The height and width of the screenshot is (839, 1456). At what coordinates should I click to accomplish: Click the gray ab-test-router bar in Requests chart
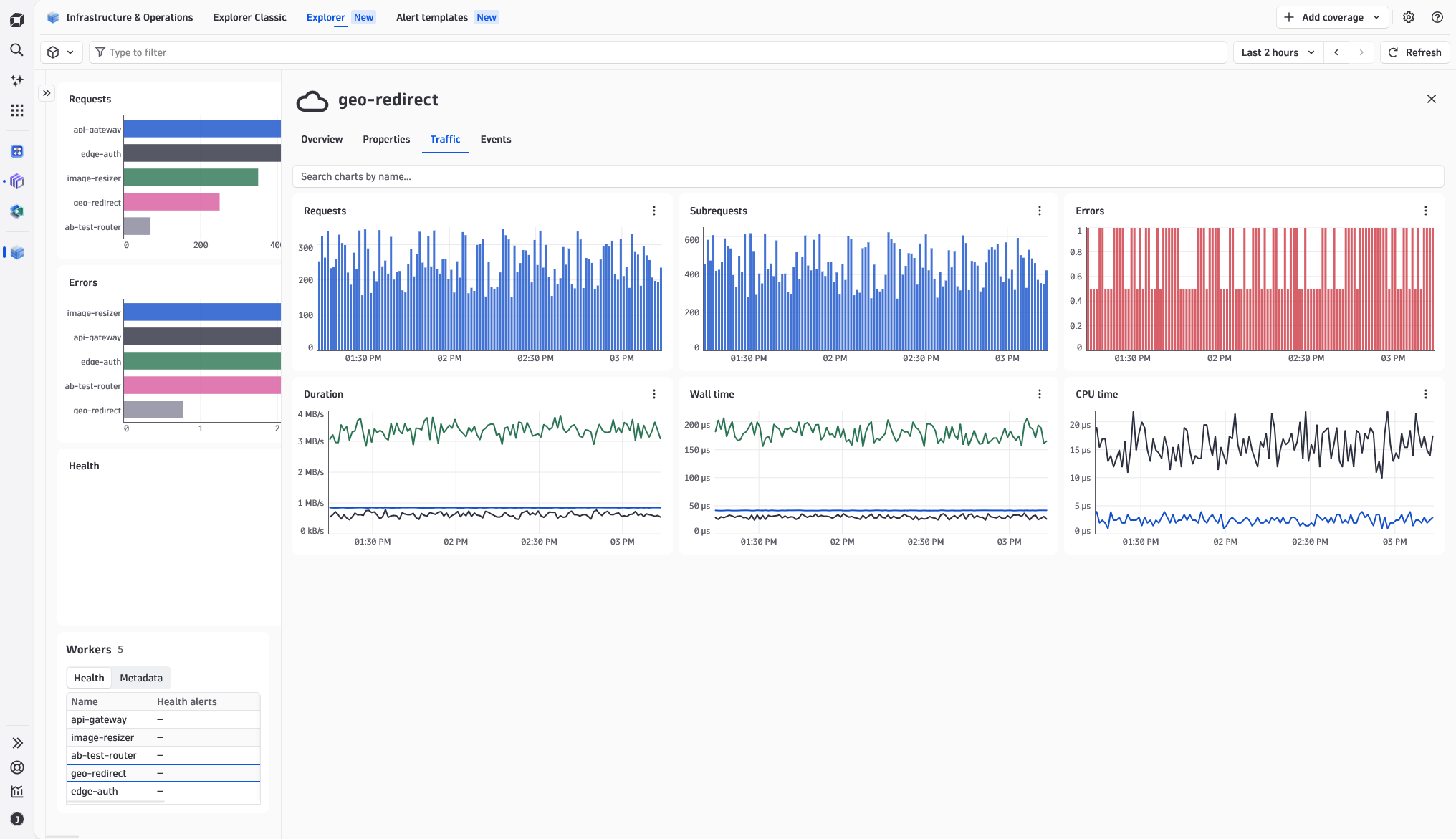point(138,226)
